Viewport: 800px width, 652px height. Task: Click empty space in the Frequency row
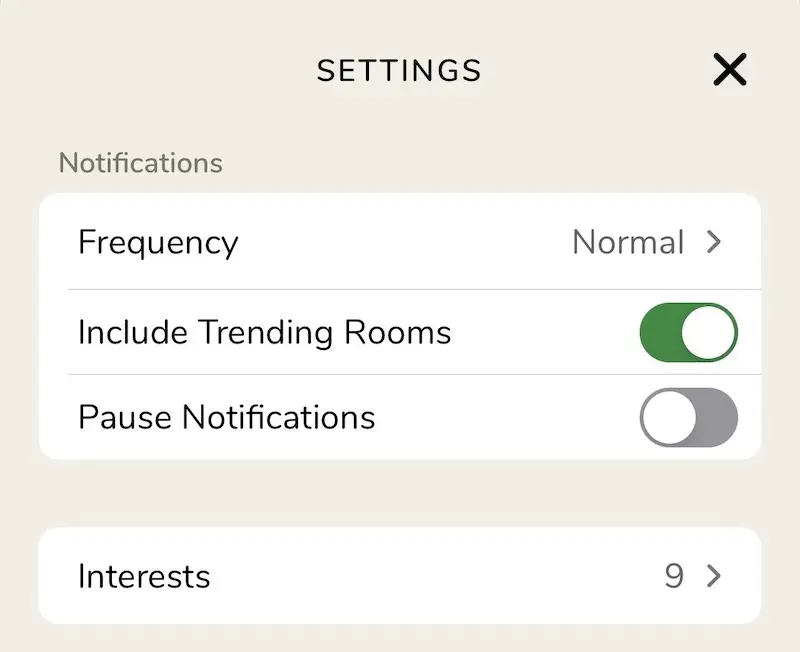coord(400,242)
